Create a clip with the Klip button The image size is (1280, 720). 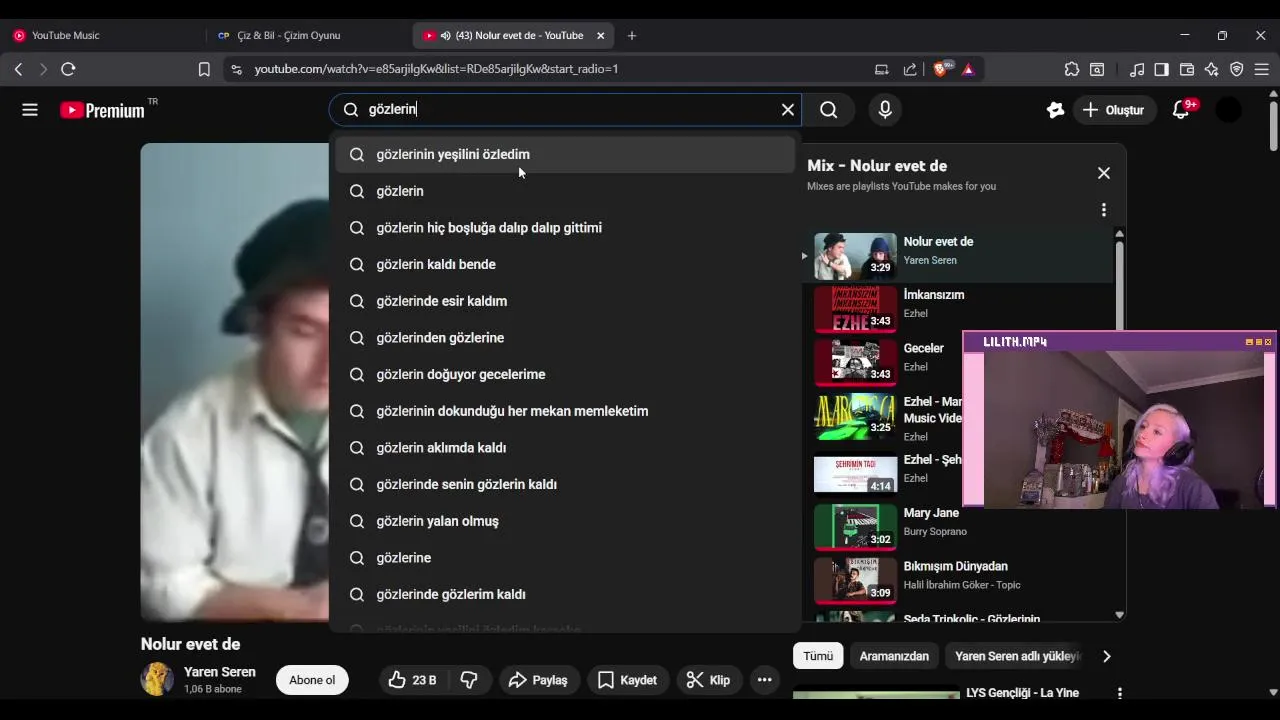click(709, 680)
